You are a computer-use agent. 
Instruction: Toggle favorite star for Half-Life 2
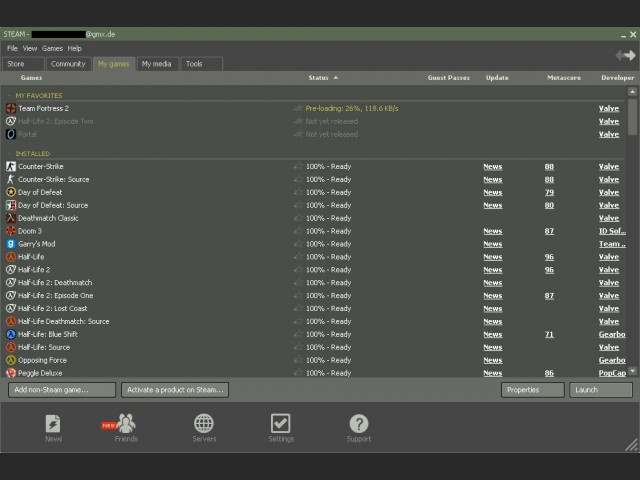point(298,269)
